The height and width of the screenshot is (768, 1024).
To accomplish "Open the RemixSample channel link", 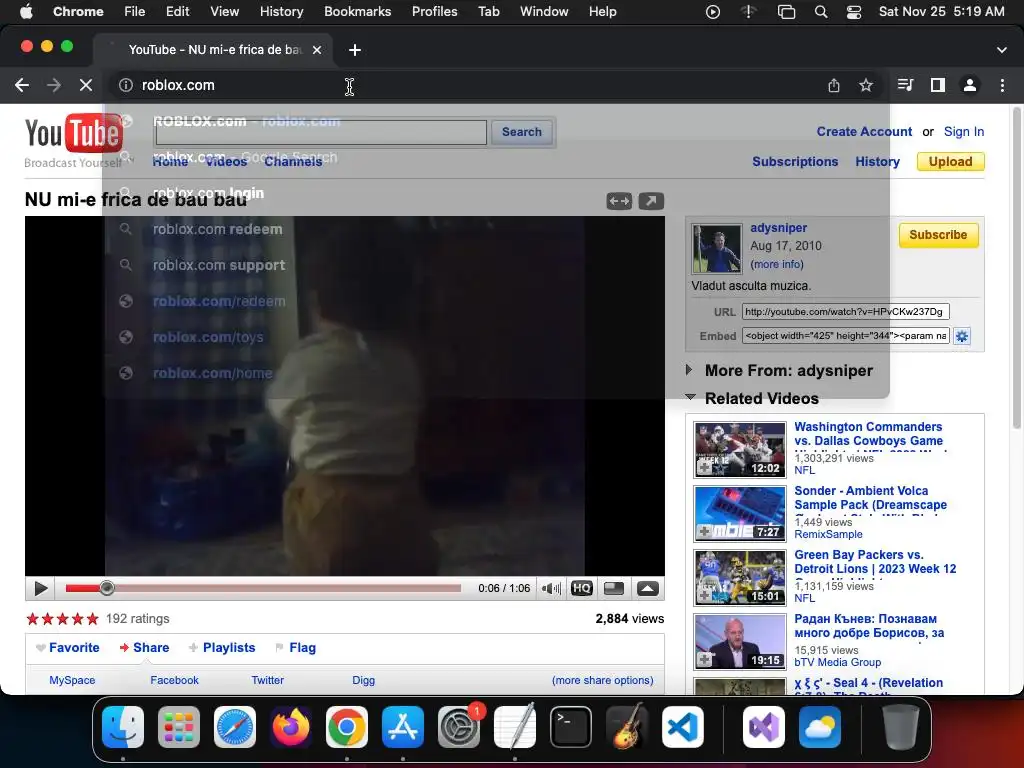I will point(828,534).
